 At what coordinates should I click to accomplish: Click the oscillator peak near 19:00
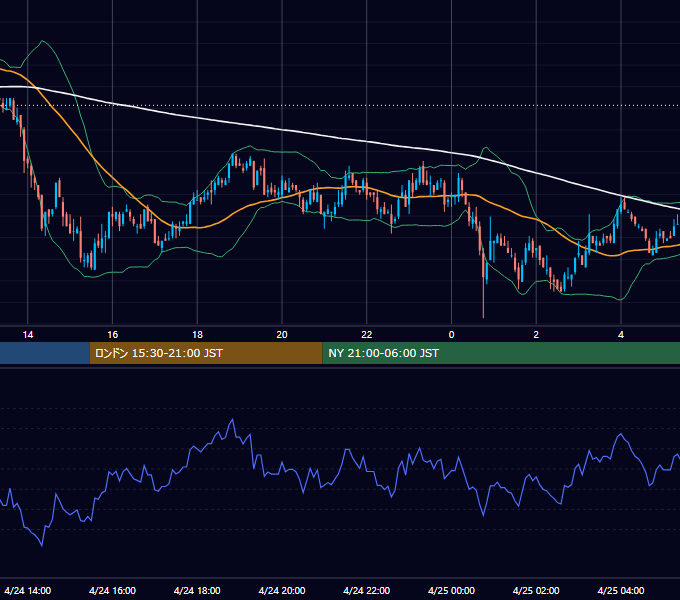tap(232, 419)
